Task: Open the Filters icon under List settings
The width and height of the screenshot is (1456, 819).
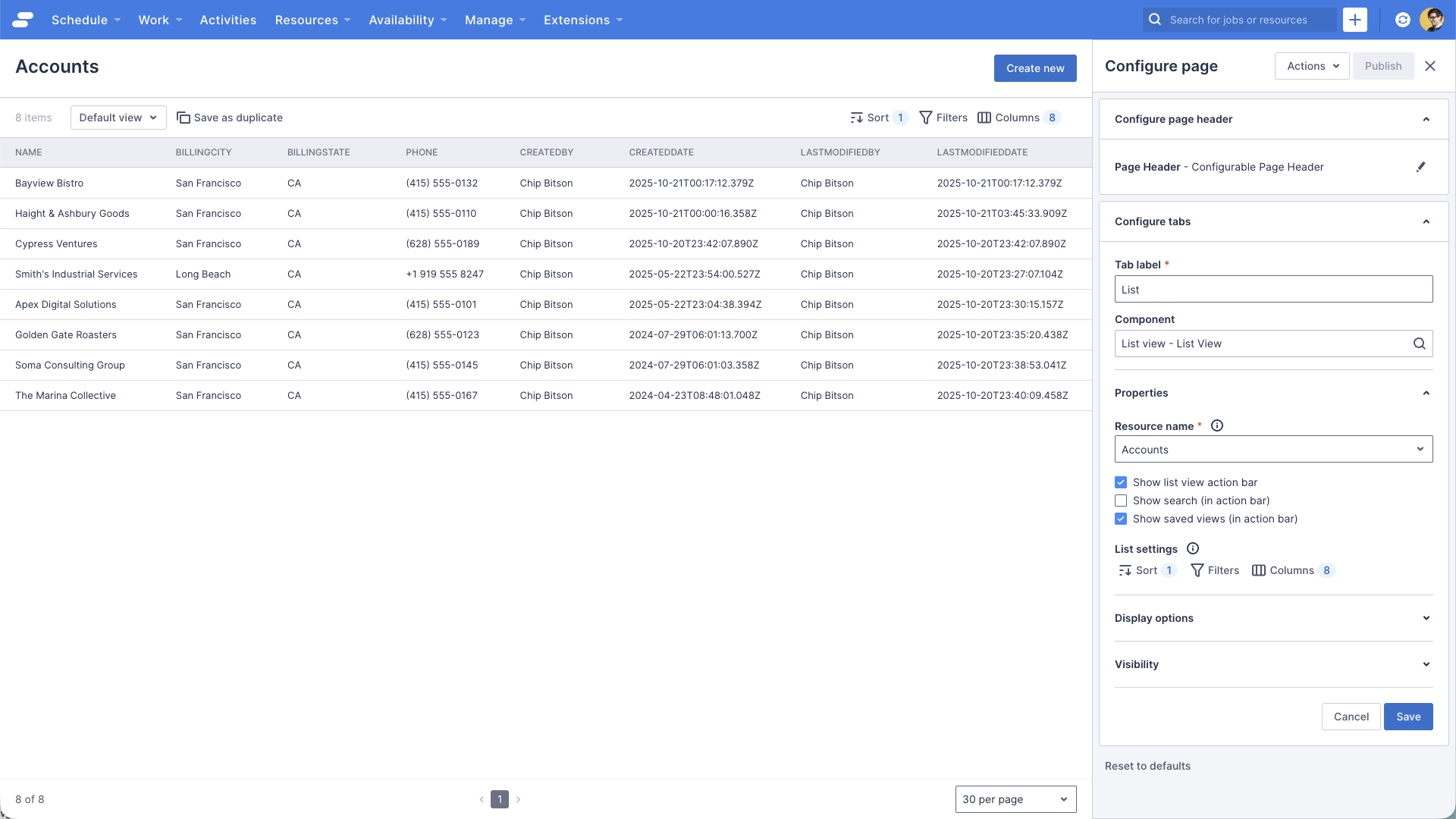Action: click(1197, 570)
